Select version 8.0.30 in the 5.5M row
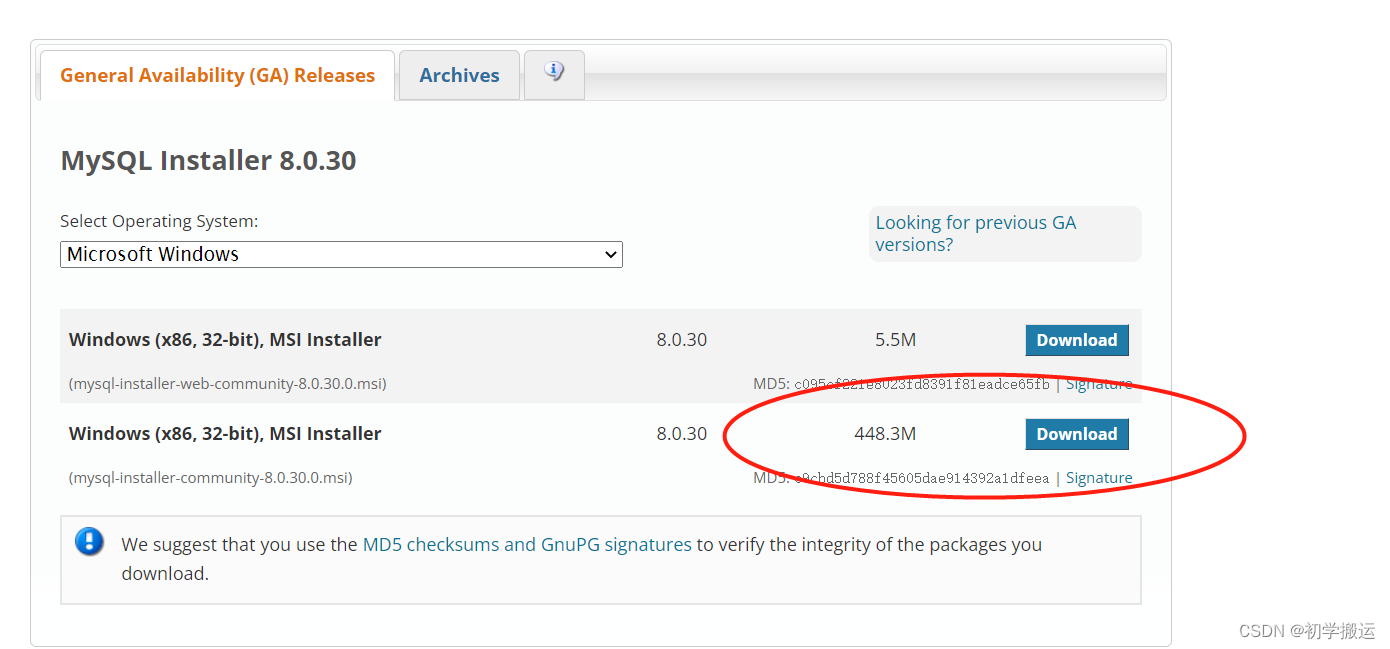Screen dimensions: 1390x649 [682, 340]
